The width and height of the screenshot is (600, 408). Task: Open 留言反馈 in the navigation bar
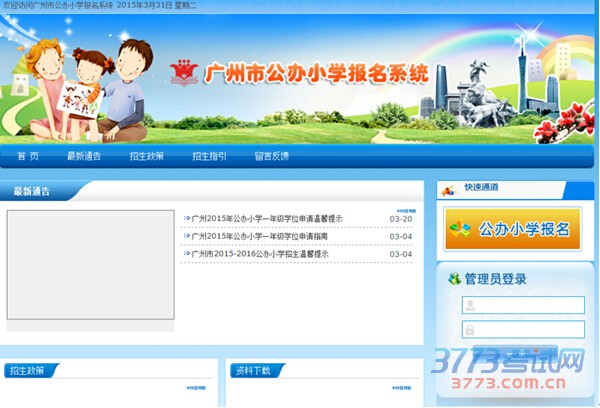point(271,156)
